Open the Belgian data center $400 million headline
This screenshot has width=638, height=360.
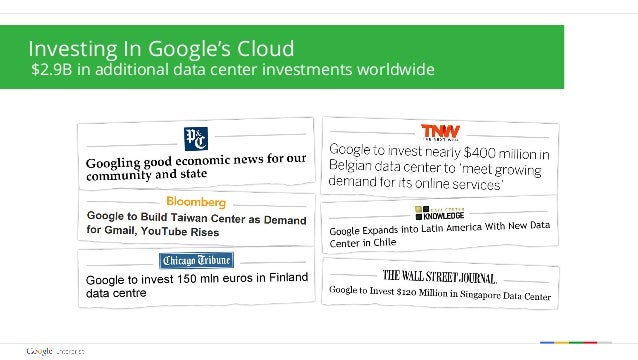pos(439,167)
